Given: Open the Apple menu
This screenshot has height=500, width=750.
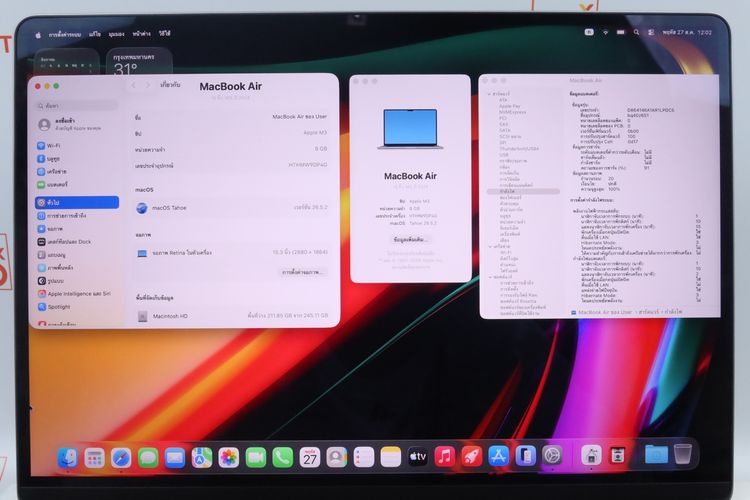Looking at the screenshot, I should coord(38,35).
